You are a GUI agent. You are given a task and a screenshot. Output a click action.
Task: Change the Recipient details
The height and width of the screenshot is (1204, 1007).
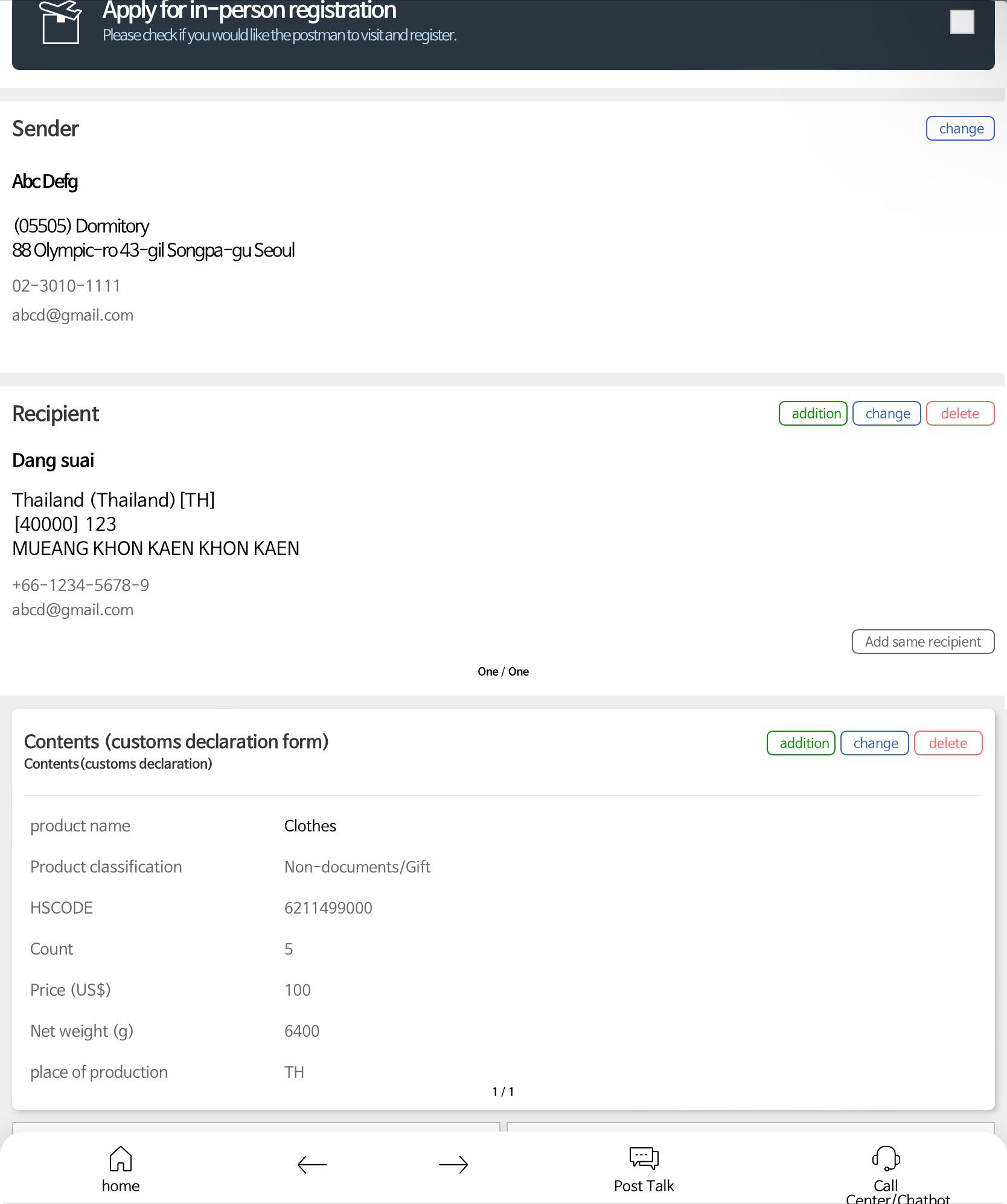886,414
